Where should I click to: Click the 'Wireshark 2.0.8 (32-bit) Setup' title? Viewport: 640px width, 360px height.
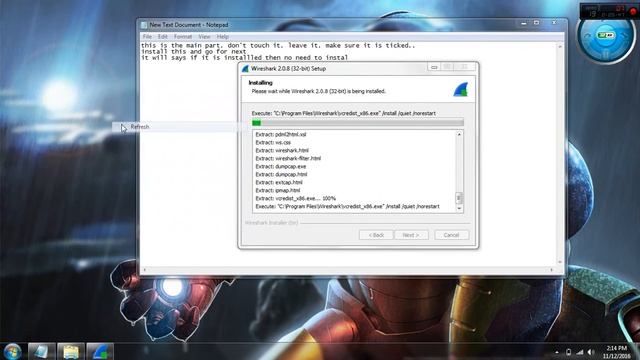[x=288, y=69]
